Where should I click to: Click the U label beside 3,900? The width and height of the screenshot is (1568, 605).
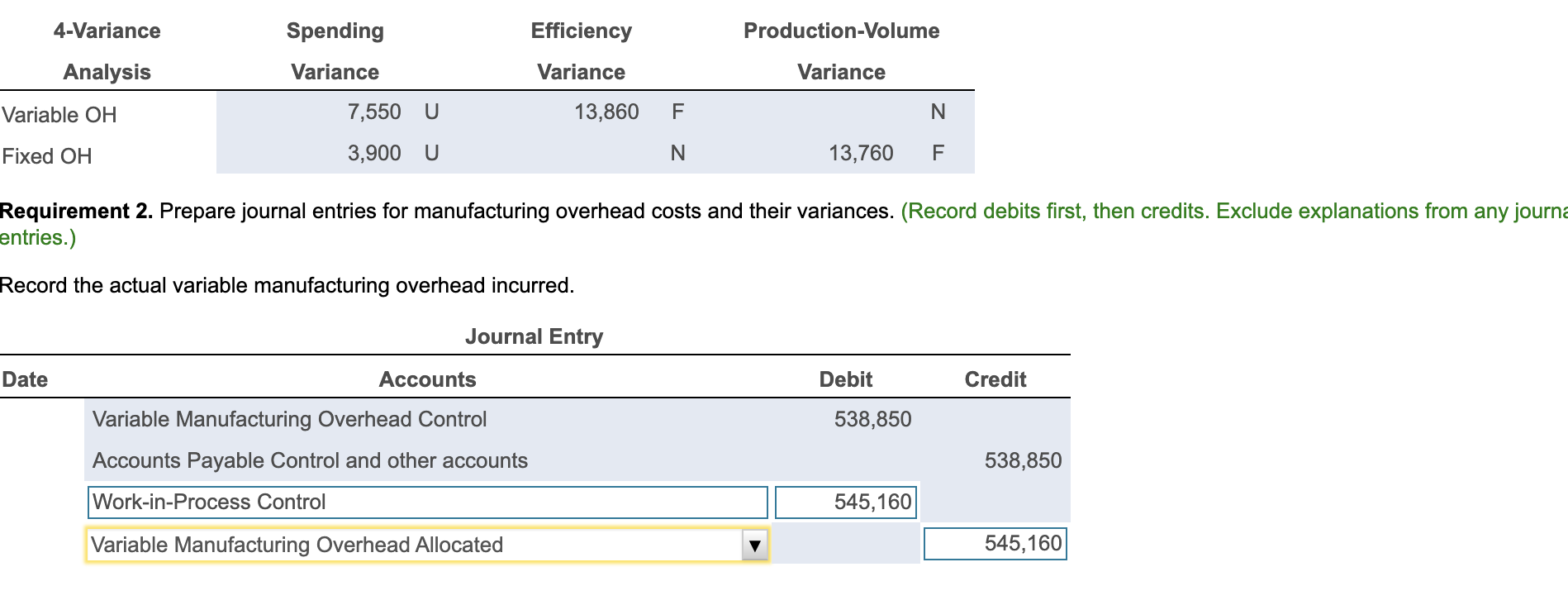431,153
